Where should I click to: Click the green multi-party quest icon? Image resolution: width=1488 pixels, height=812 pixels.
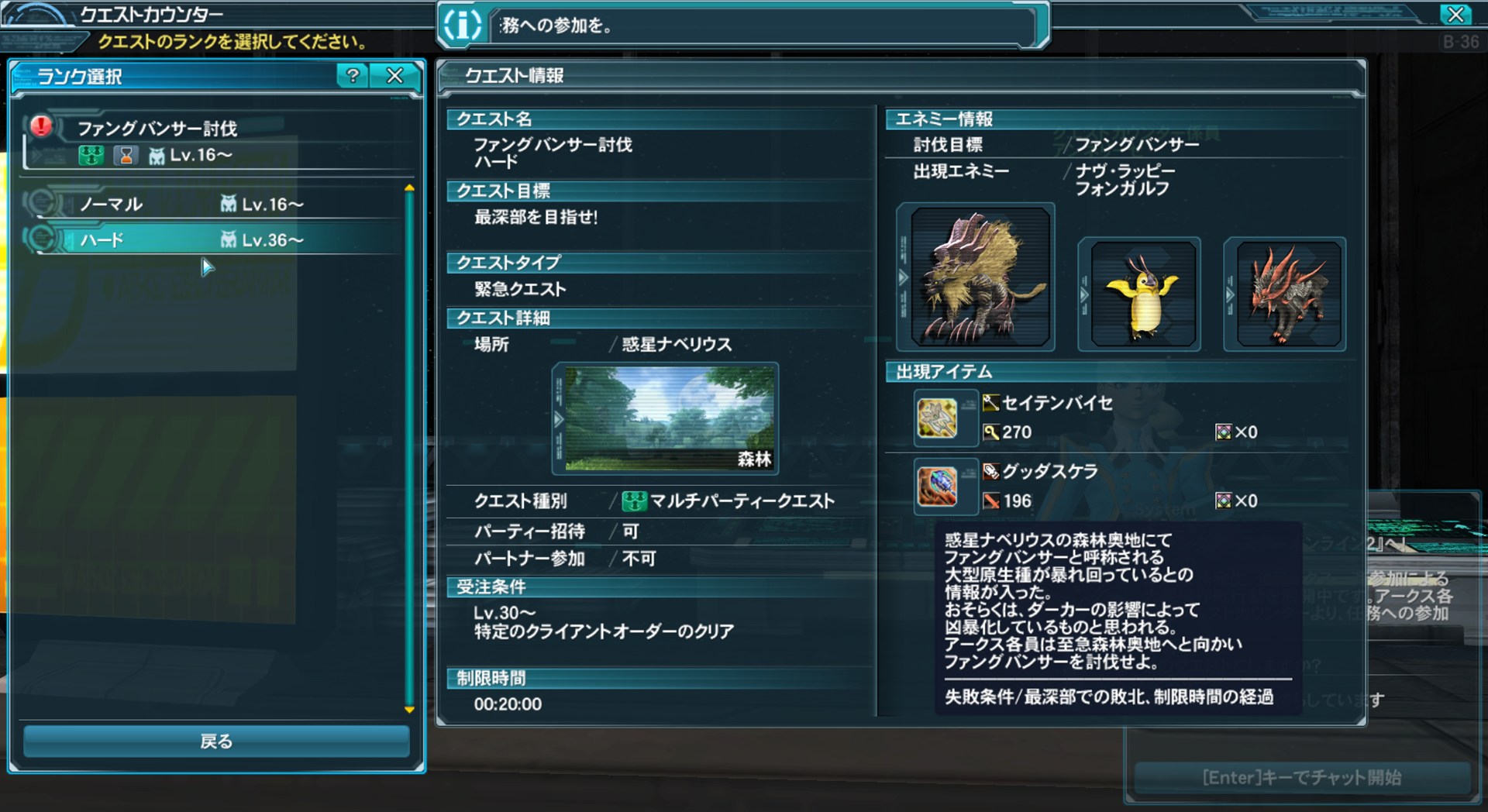pos(634,501)
